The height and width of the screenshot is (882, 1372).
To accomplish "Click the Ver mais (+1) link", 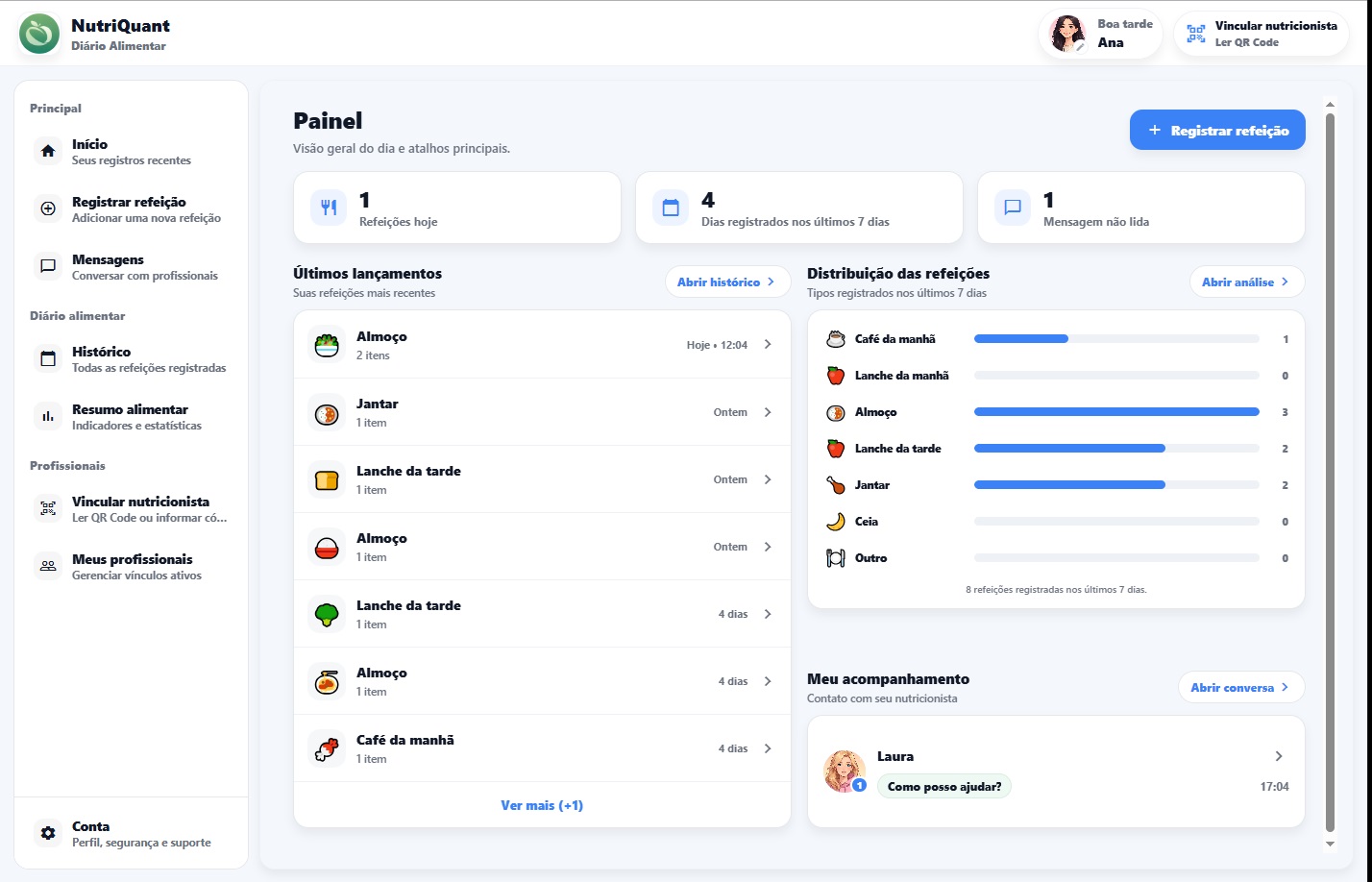I will pyautogui.click(x=542, y=805).
